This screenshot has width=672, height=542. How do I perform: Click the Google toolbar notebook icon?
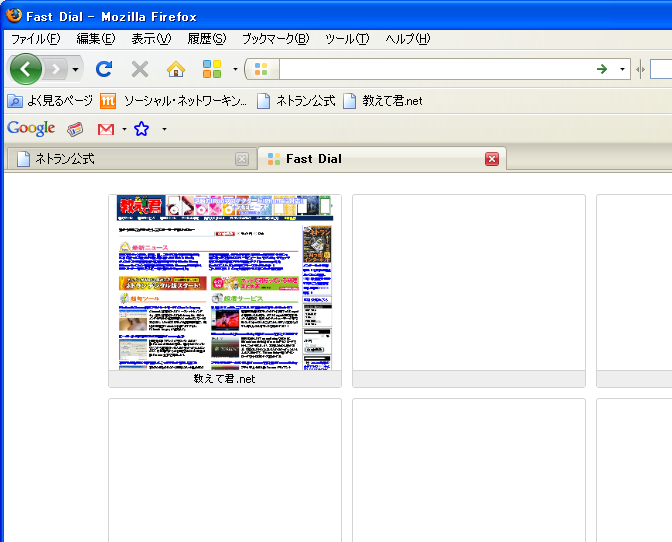(x=75, y=129)
